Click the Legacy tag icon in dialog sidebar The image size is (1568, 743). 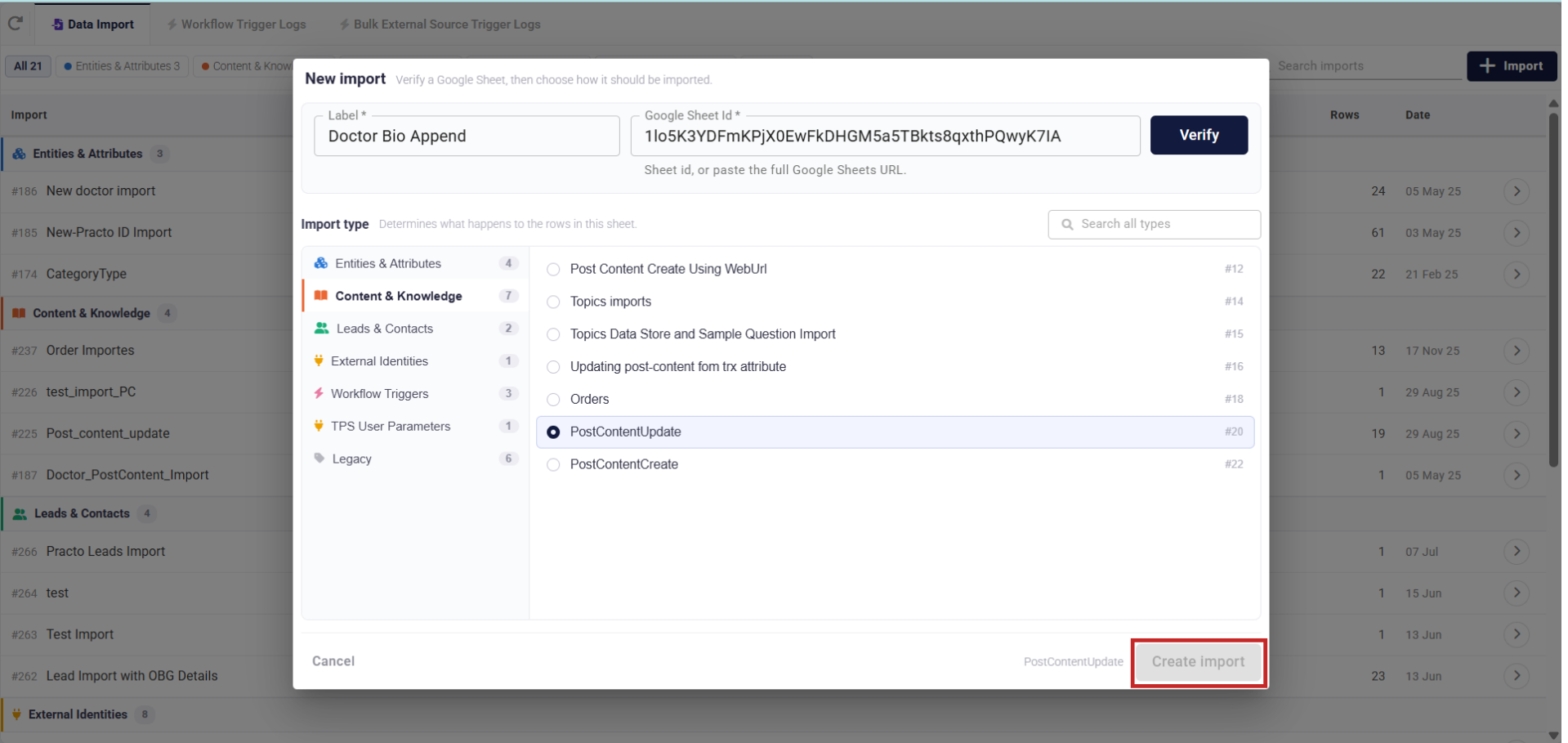(x=319, y=459)
